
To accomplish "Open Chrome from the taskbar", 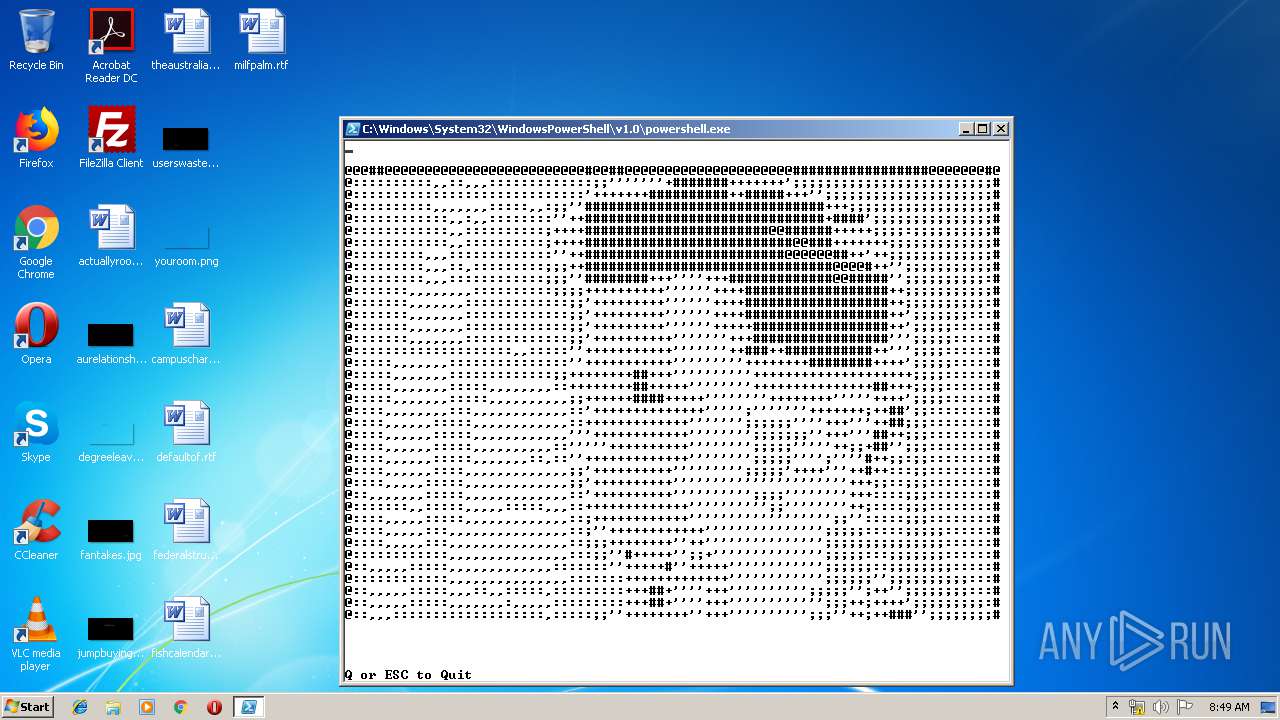I will (180, 707).
